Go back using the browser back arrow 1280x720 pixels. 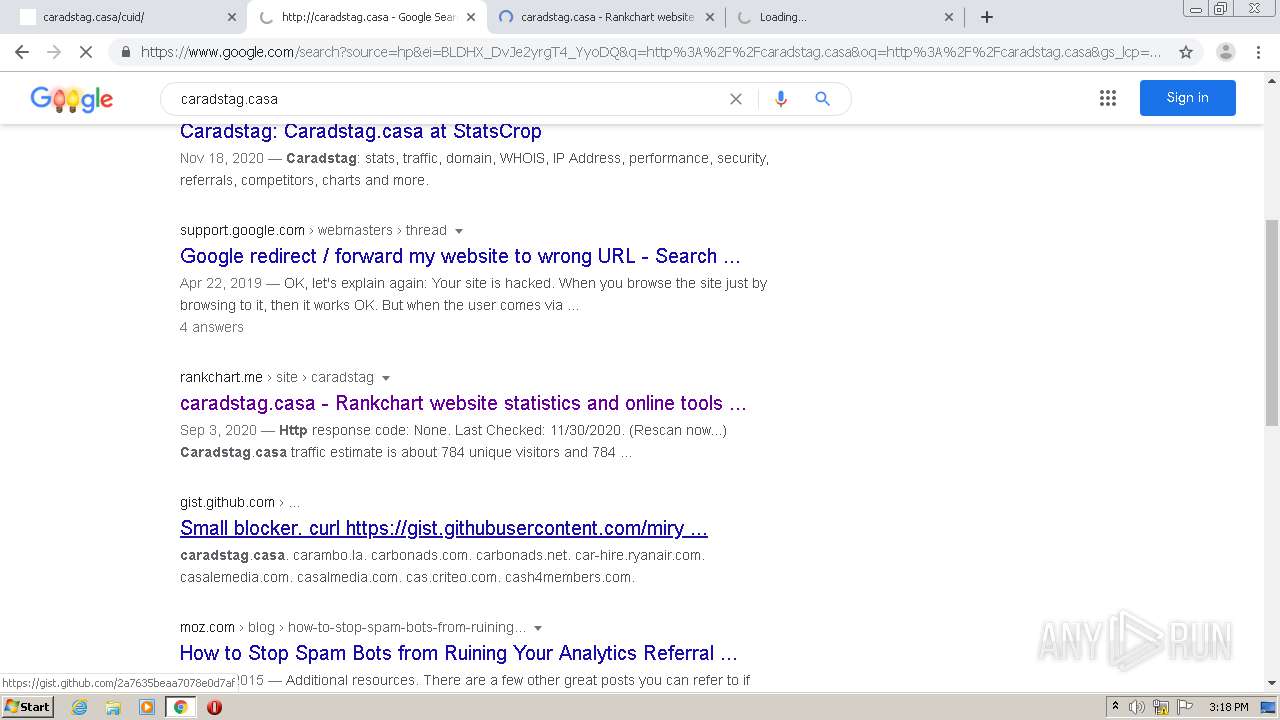pyautogui.click(x=22, y=52)
